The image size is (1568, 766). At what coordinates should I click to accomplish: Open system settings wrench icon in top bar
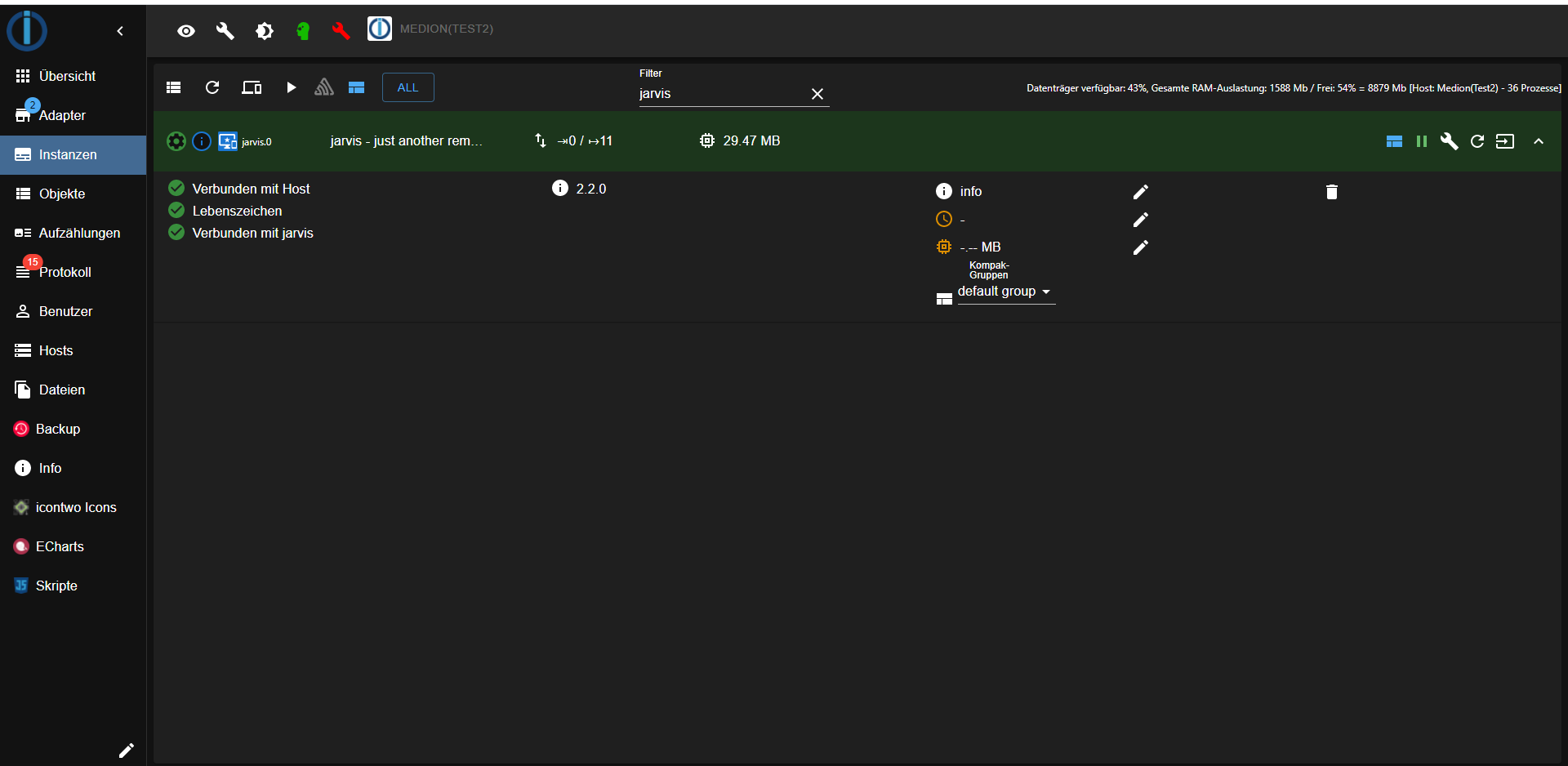(x=225, y=31)
